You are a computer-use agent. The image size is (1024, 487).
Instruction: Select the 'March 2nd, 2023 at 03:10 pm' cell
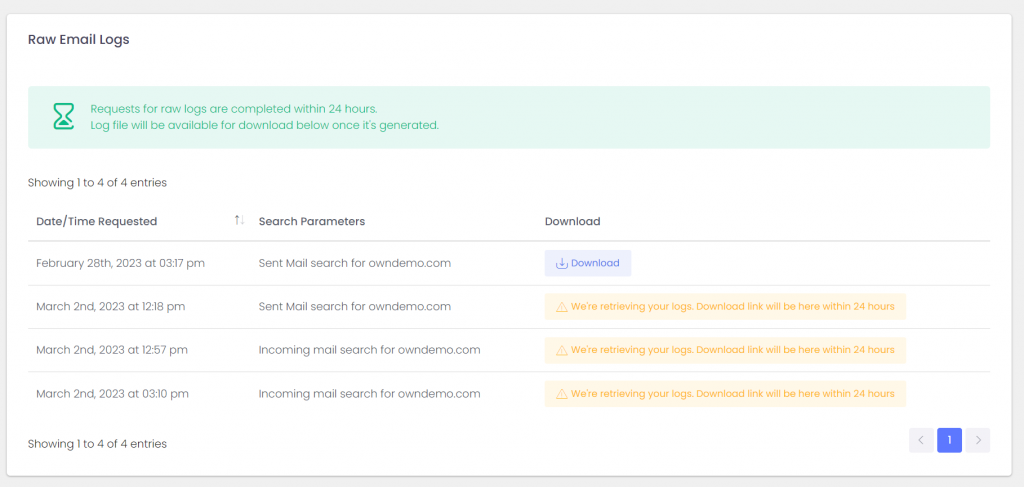pyautogui.click(x=112, y=394)
